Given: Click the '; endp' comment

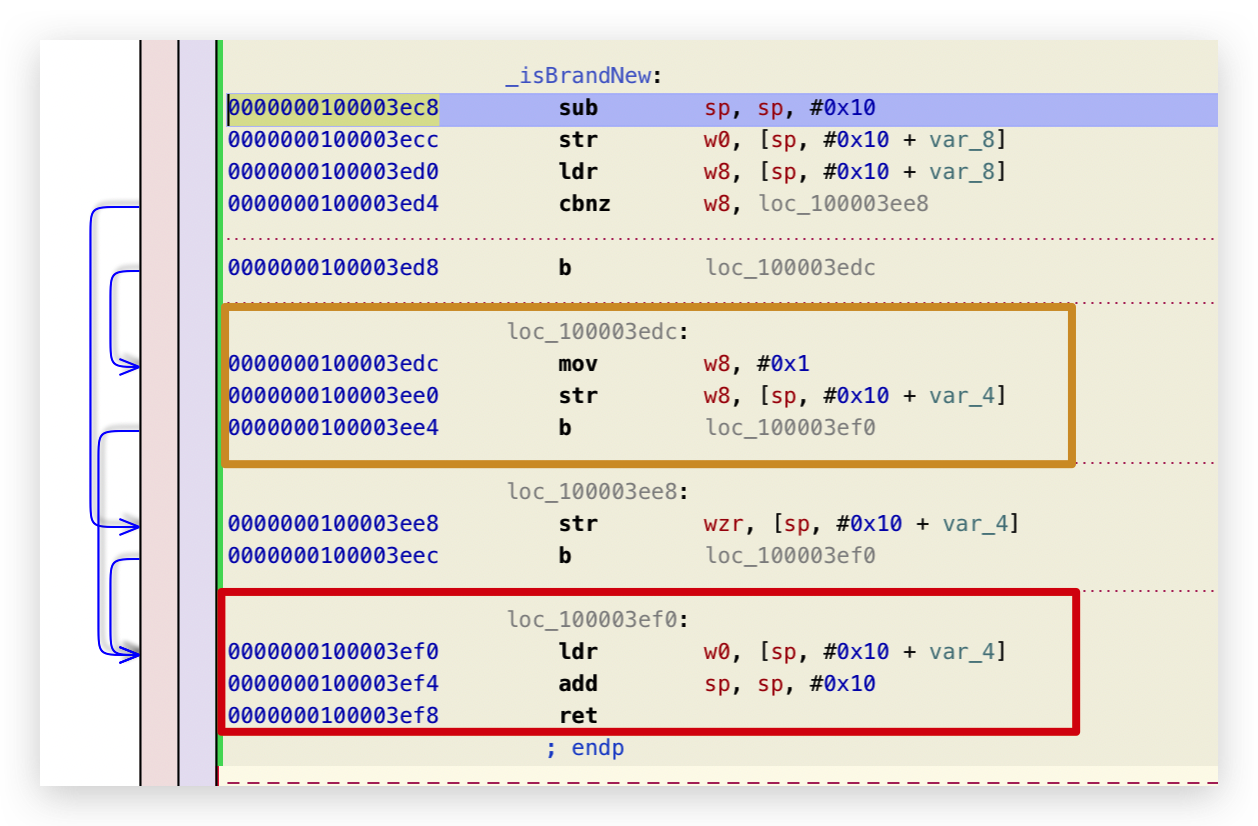Looking at the screenshot, I should (584, 748).
